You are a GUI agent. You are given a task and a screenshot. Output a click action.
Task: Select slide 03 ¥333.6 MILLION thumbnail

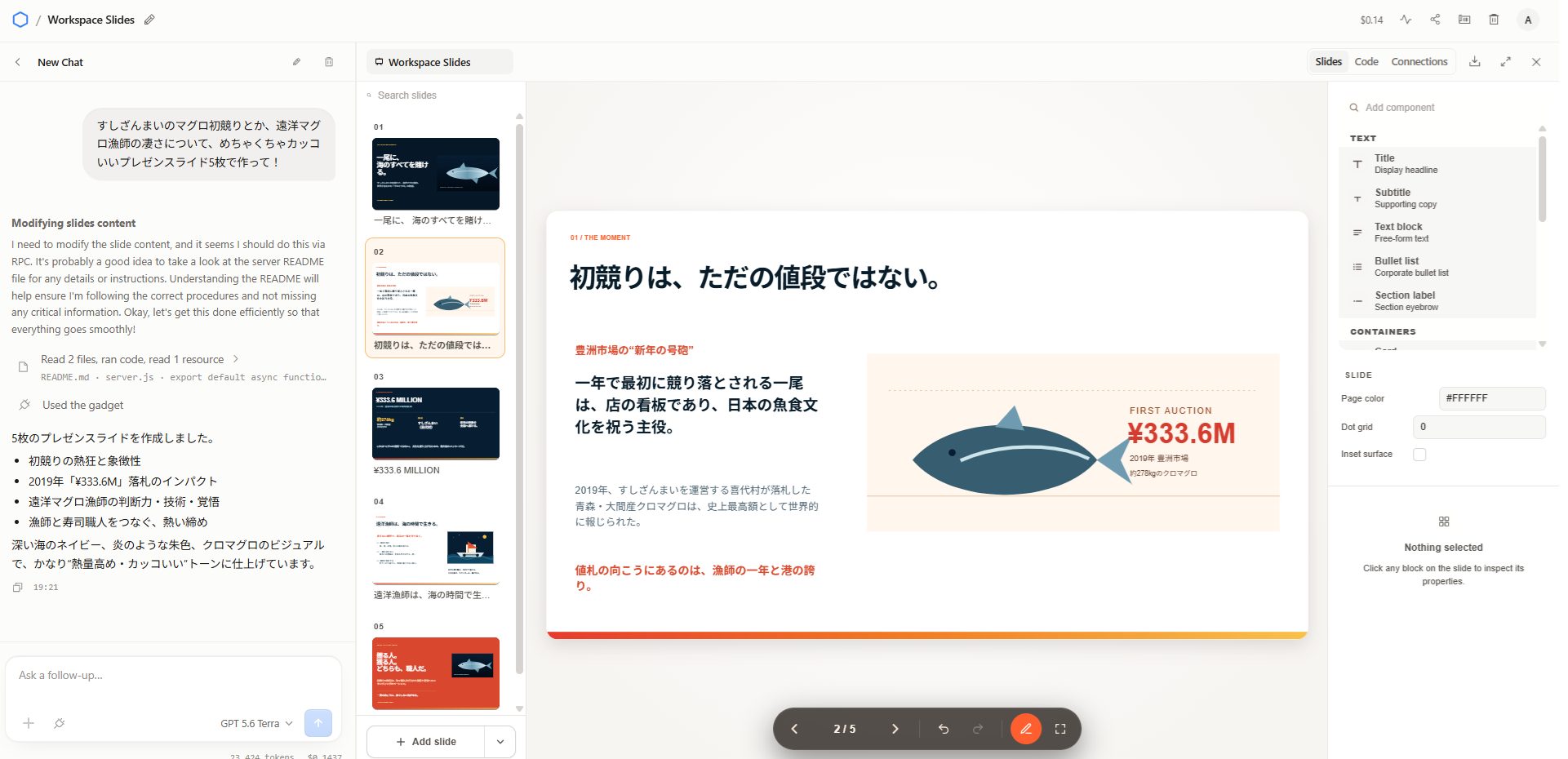click(x=436, y=424)
